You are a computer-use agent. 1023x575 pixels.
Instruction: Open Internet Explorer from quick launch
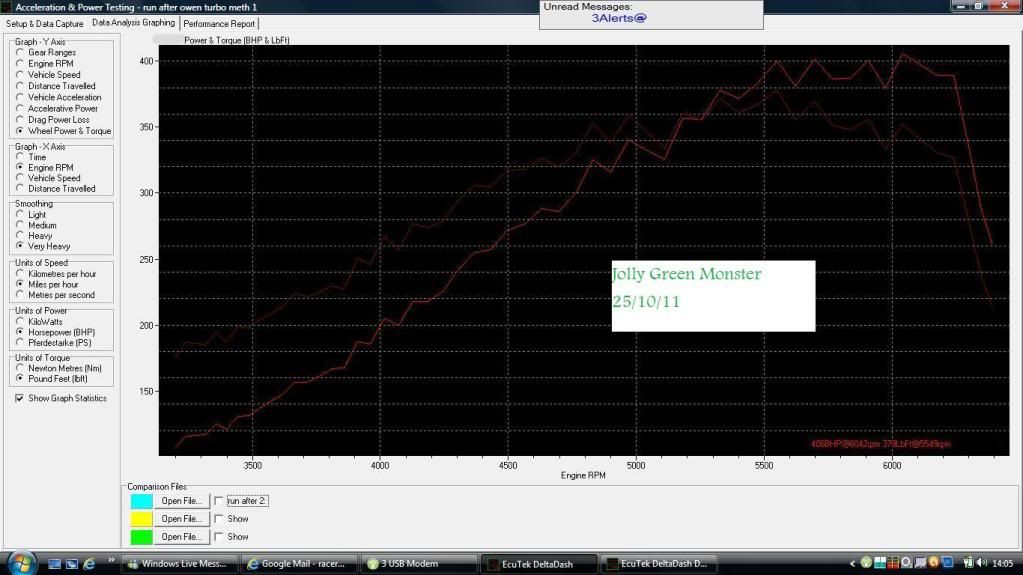(x=89, y=564)
